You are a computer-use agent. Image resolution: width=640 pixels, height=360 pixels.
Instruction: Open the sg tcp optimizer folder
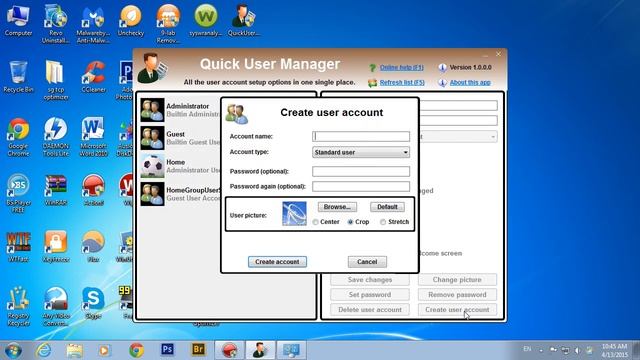(56, 80)
